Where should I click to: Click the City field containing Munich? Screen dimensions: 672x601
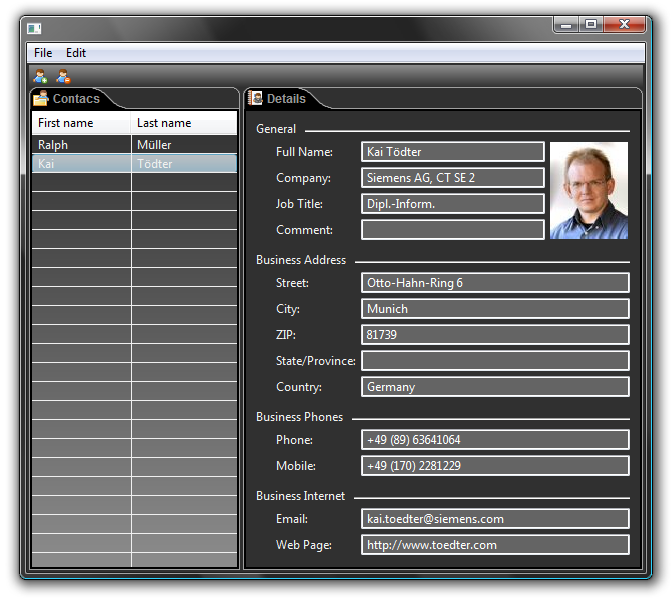click(495, 309)
